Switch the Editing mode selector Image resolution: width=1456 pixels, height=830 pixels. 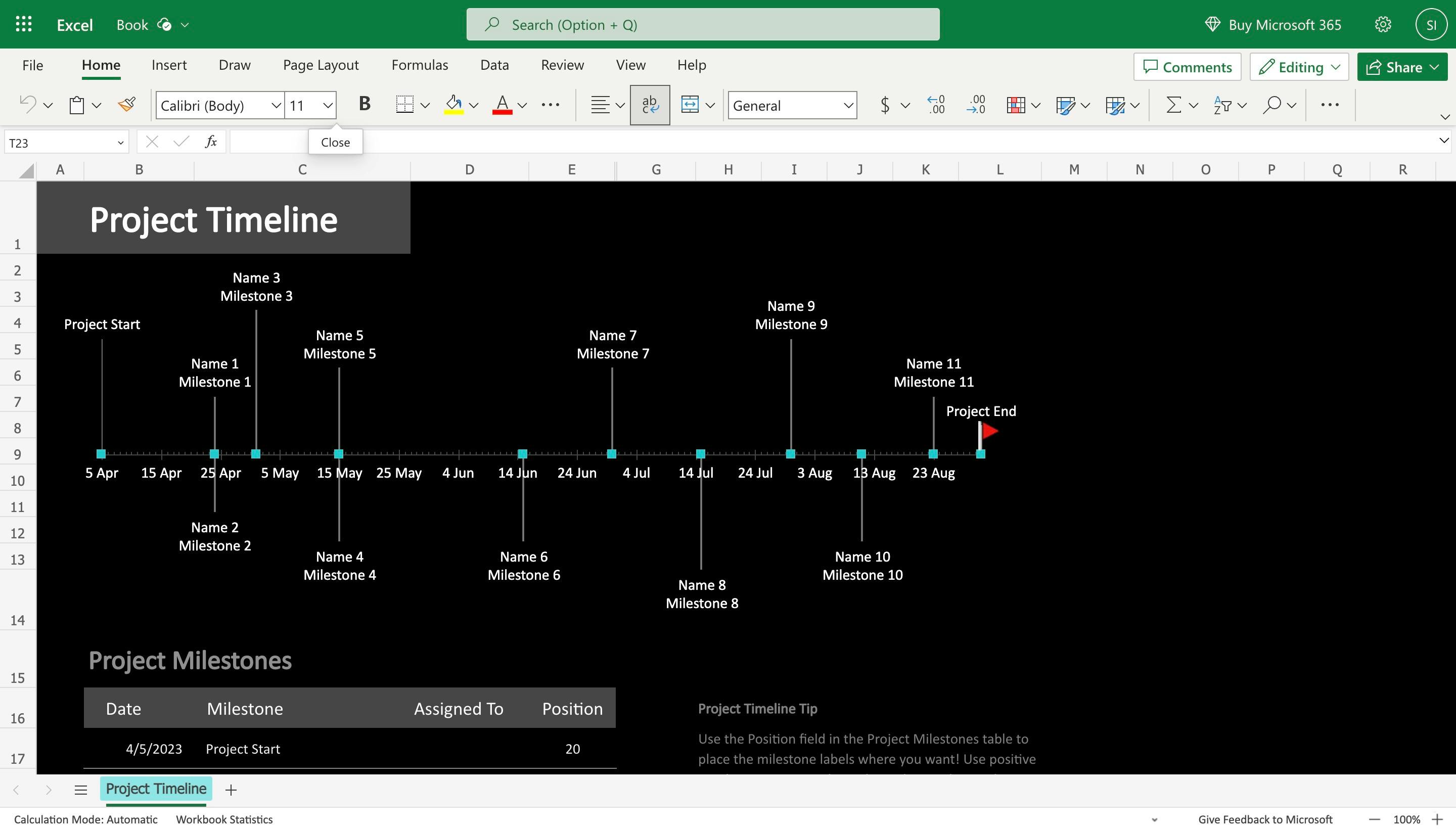pos(1298,67)
